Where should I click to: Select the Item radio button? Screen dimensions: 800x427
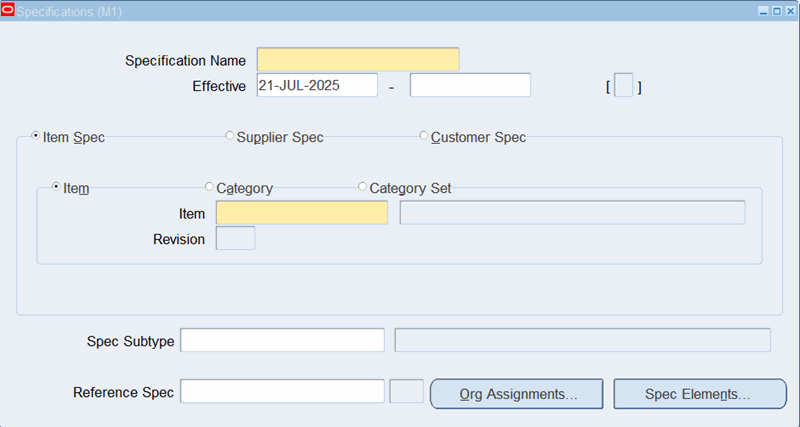[57, 187]
